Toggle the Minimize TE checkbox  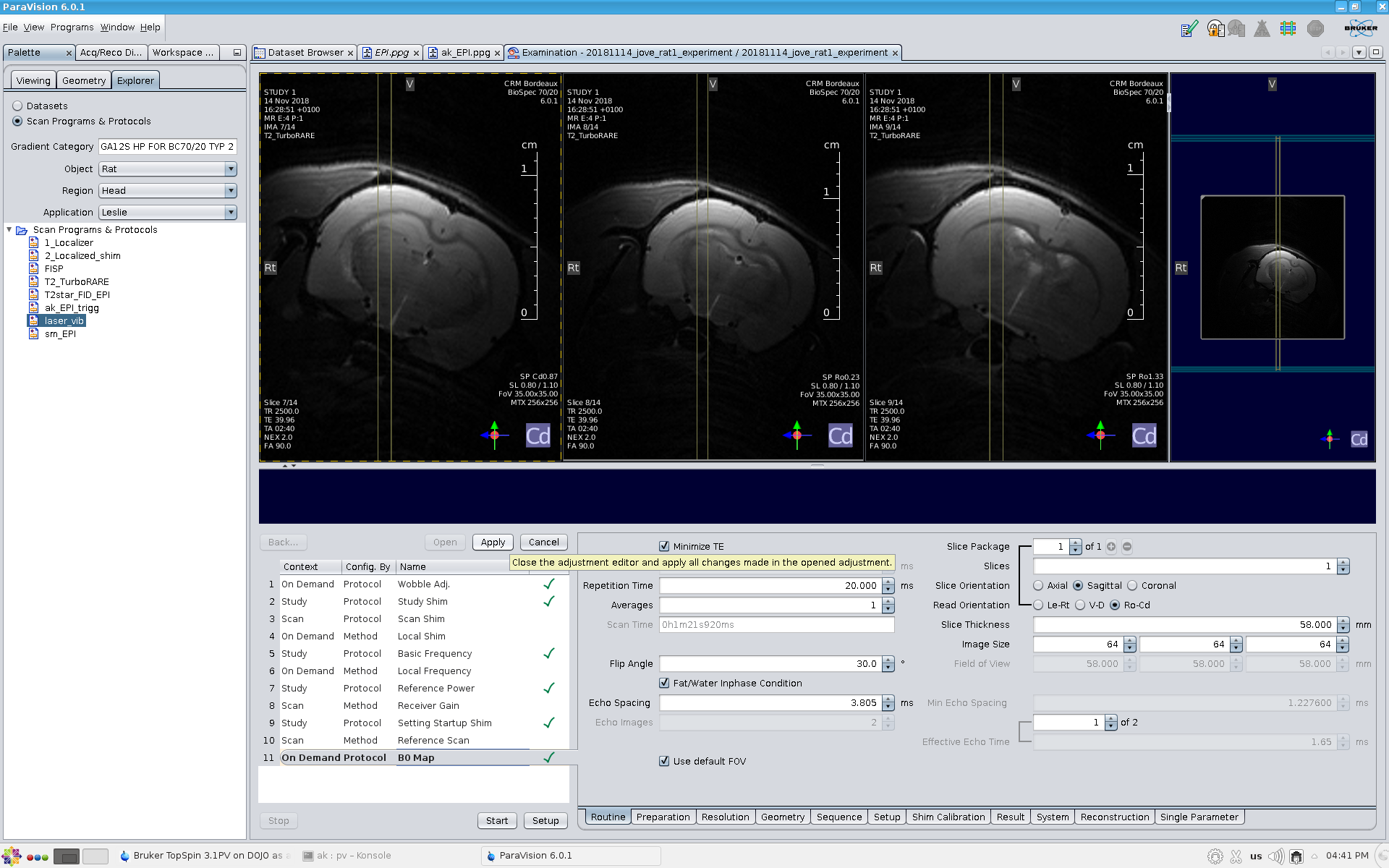point(664,547)
